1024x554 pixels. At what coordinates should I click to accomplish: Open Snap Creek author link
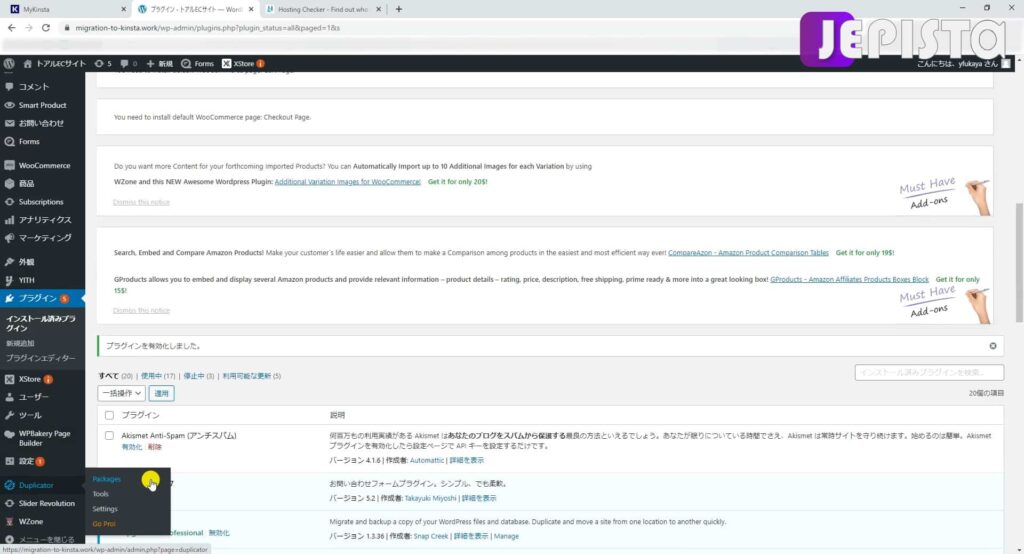point(430,536)
